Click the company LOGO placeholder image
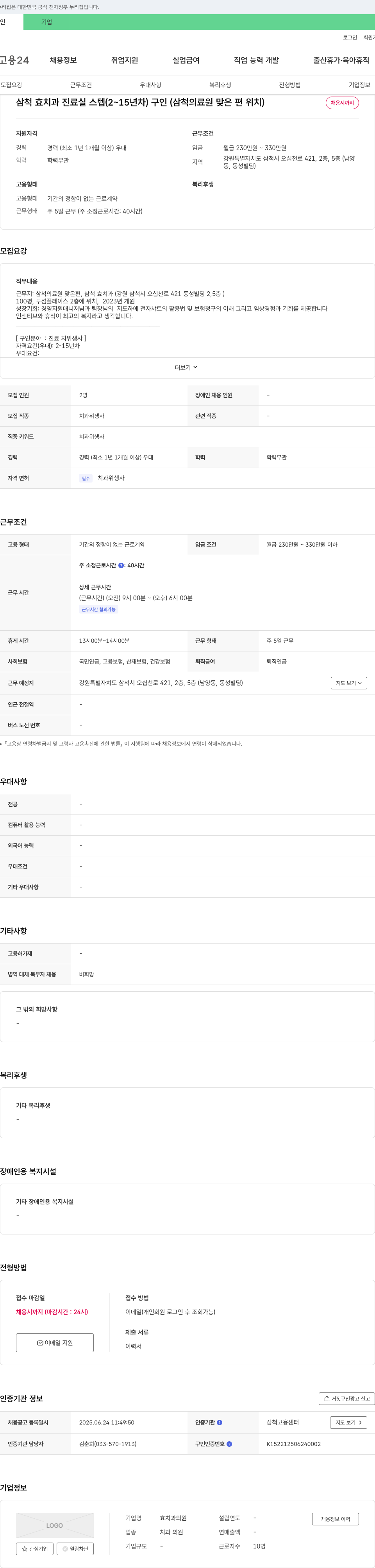 pyautogui.click(x=55, y=1525)
